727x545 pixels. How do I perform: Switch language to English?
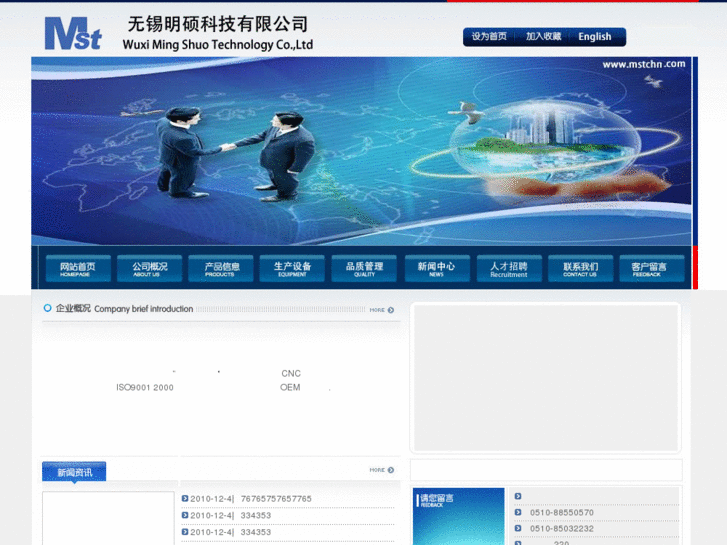click(x=594, y=37)
